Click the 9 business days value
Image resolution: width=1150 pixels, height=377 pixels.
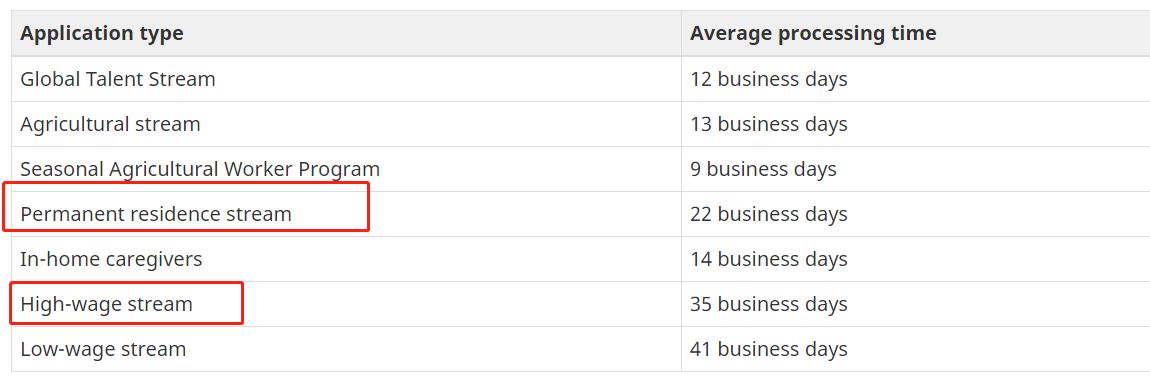click(x=763, y=169)
